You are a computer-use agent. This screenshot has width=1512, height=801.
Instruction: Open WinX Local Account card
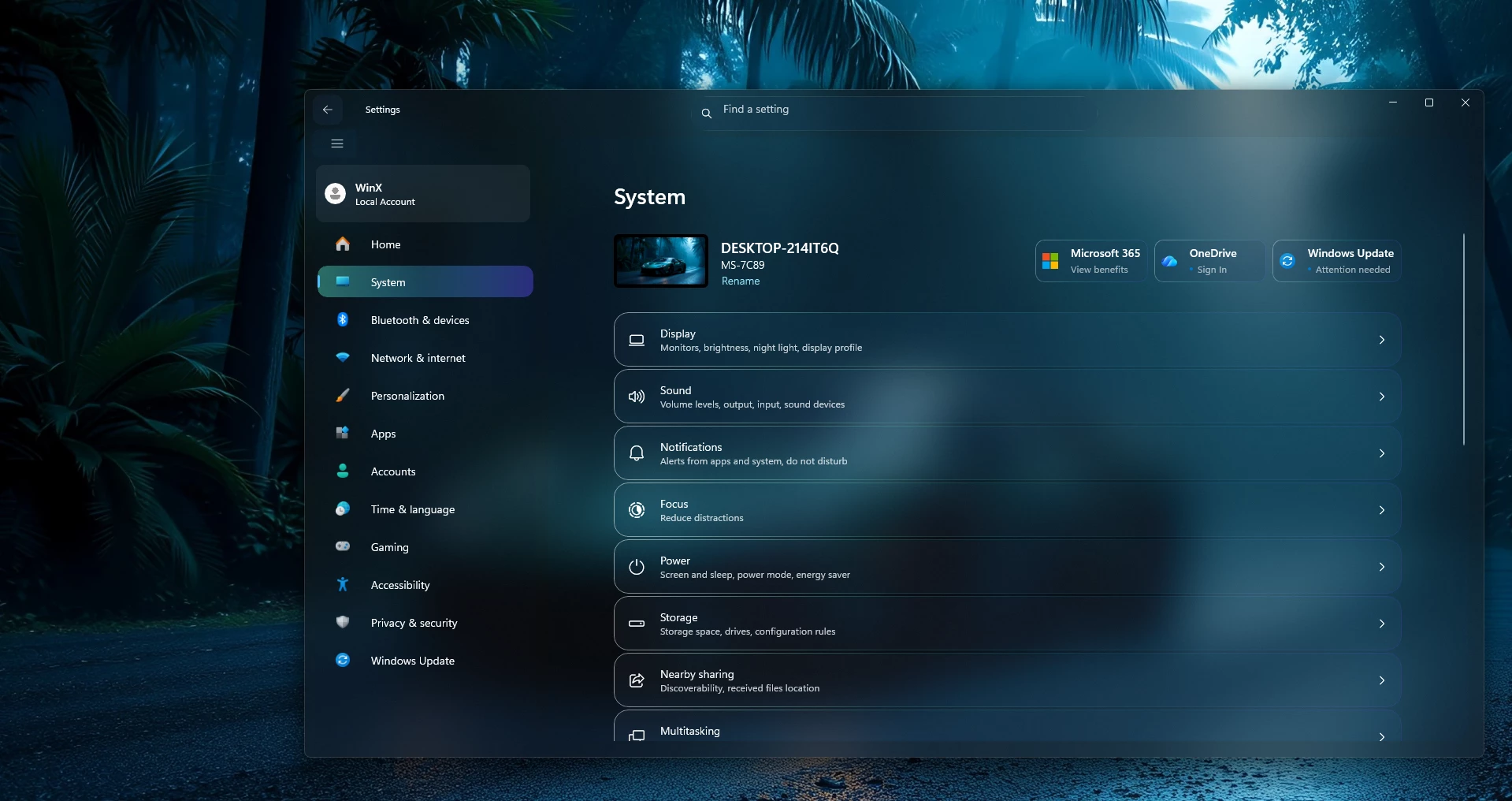coord(423,194)
